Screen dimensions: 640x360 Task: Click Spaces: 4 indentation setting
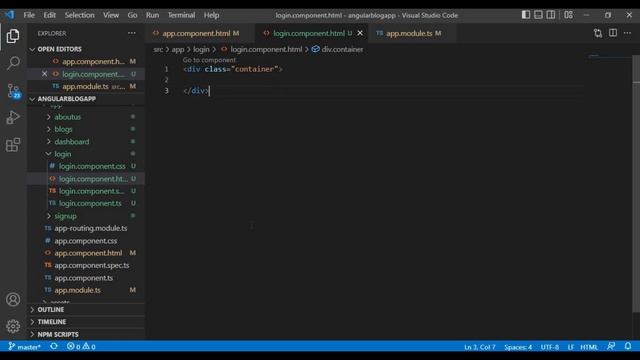click(x=518, y=347)
